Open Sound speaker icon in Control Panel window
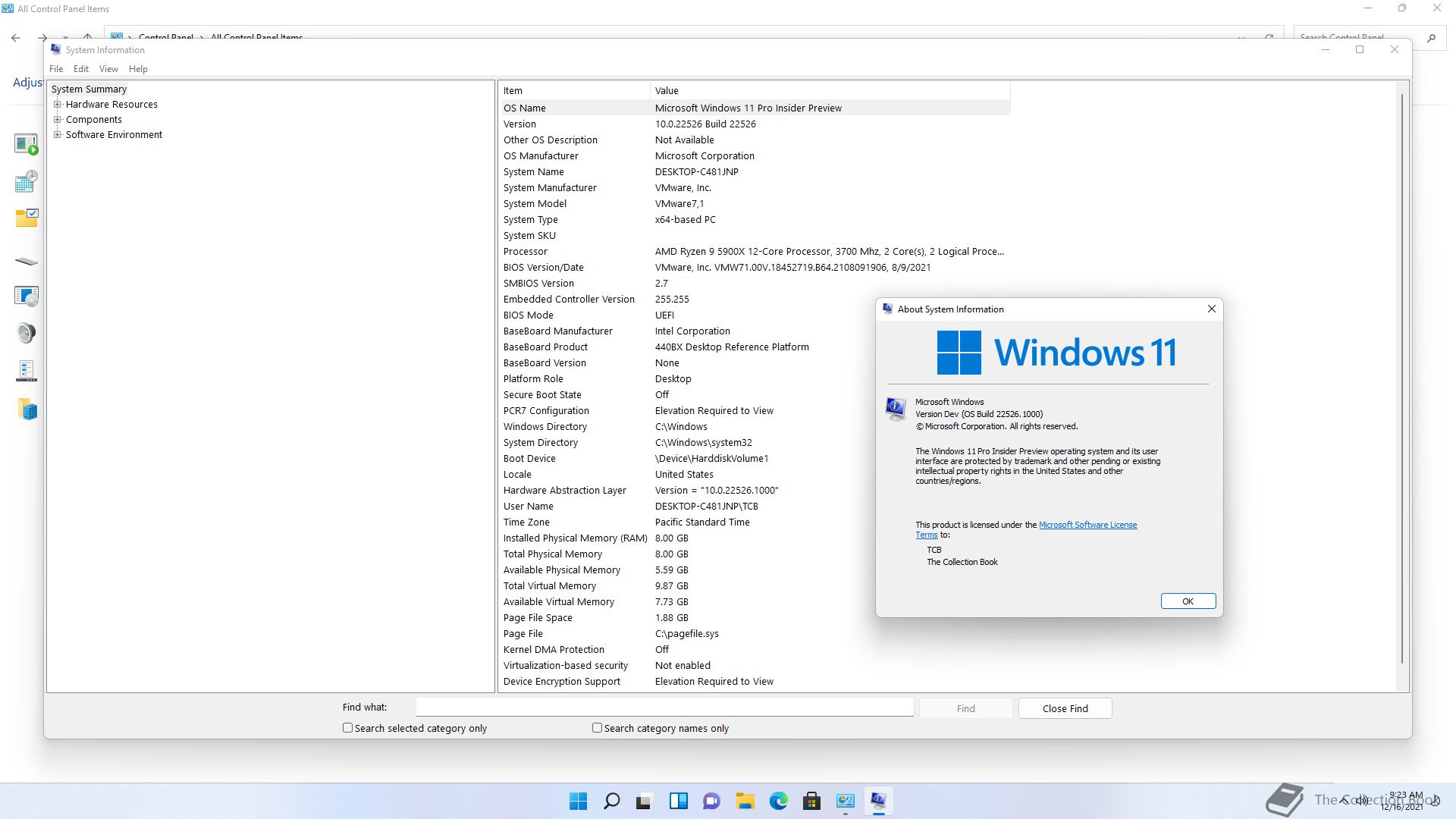This screenshot has width=1456, height=819. pyautogui.click(x=26, y=333)
